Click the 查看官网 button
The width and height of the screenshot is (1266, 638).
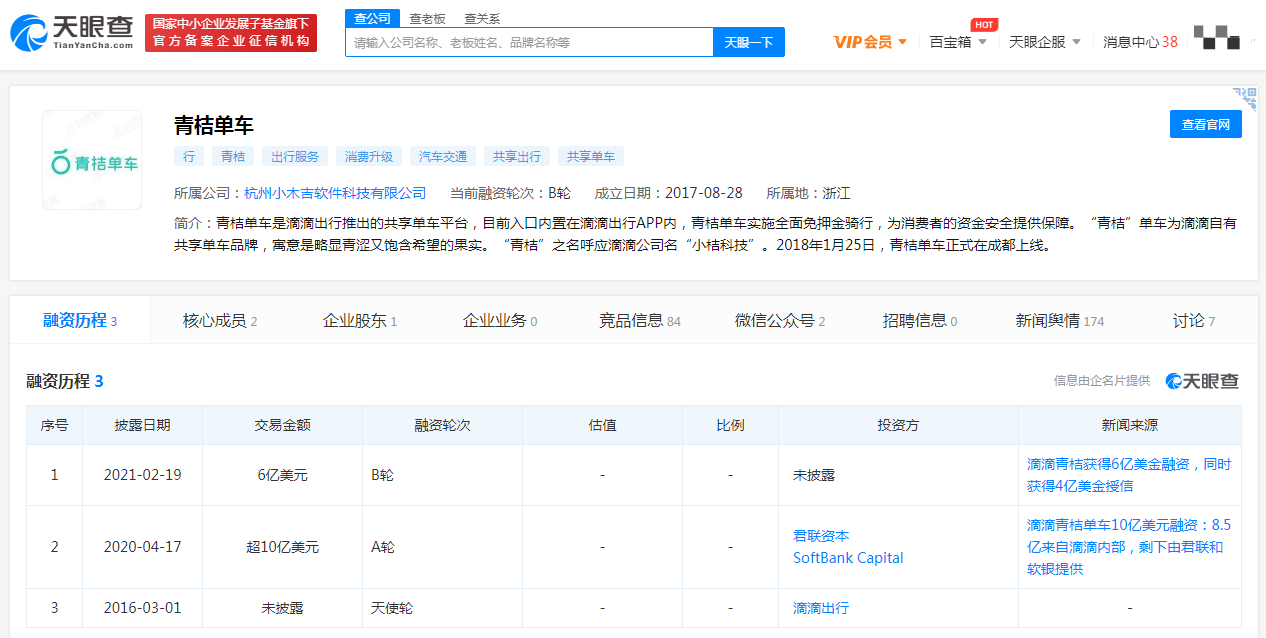pos(1206,124)
